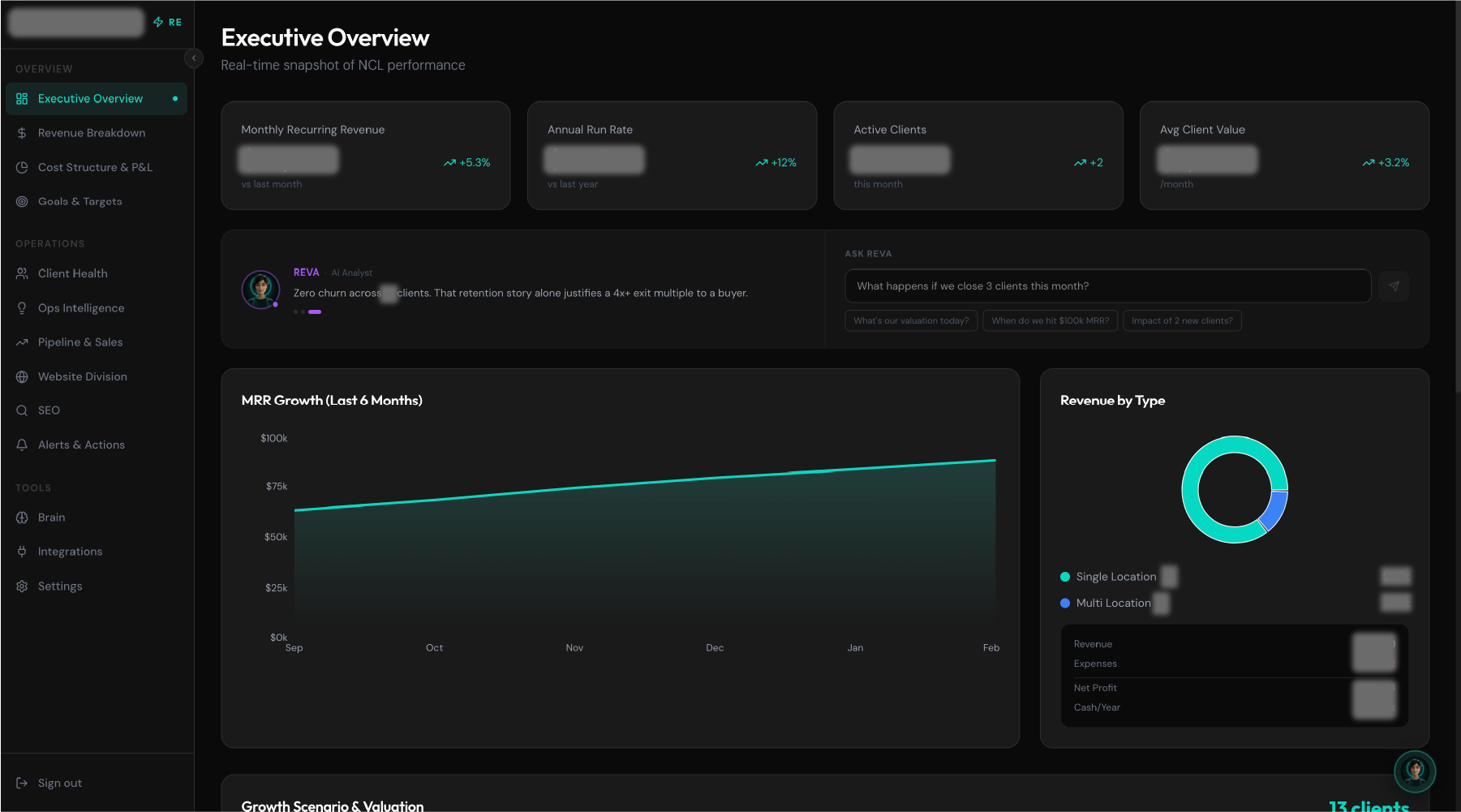This screenshot has height=812, width=1461.
Task: Click the send arrow beside Ask REVA input
Action: coord(1394,286)
